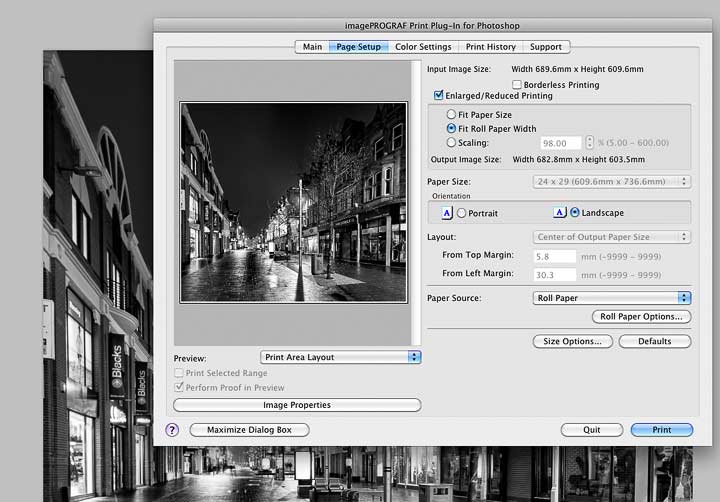This screenshot has height=502, width=720.
Task: Switch to the Main tab
Action: 312,47
